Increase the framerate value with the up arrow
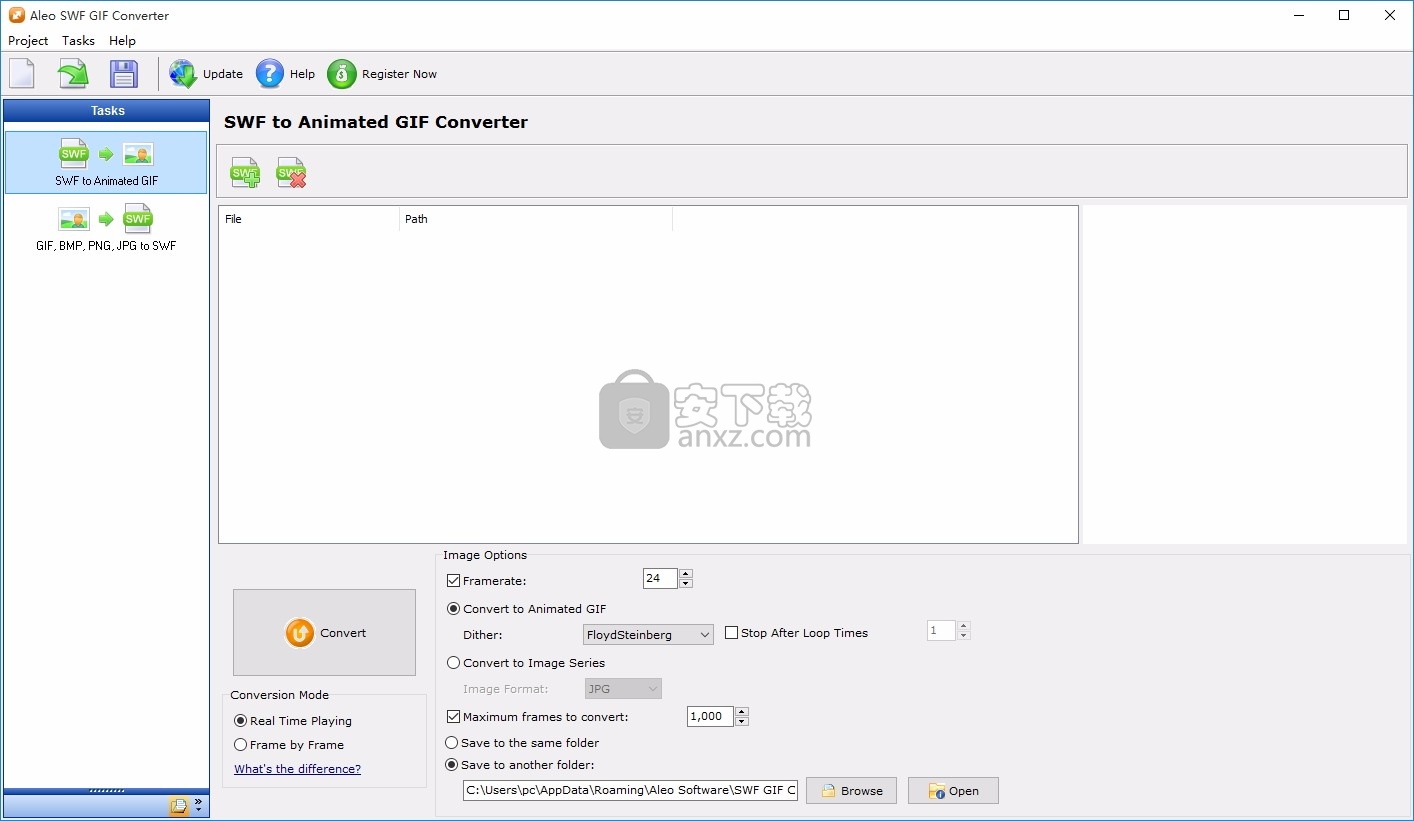 [x=685, y=574]
